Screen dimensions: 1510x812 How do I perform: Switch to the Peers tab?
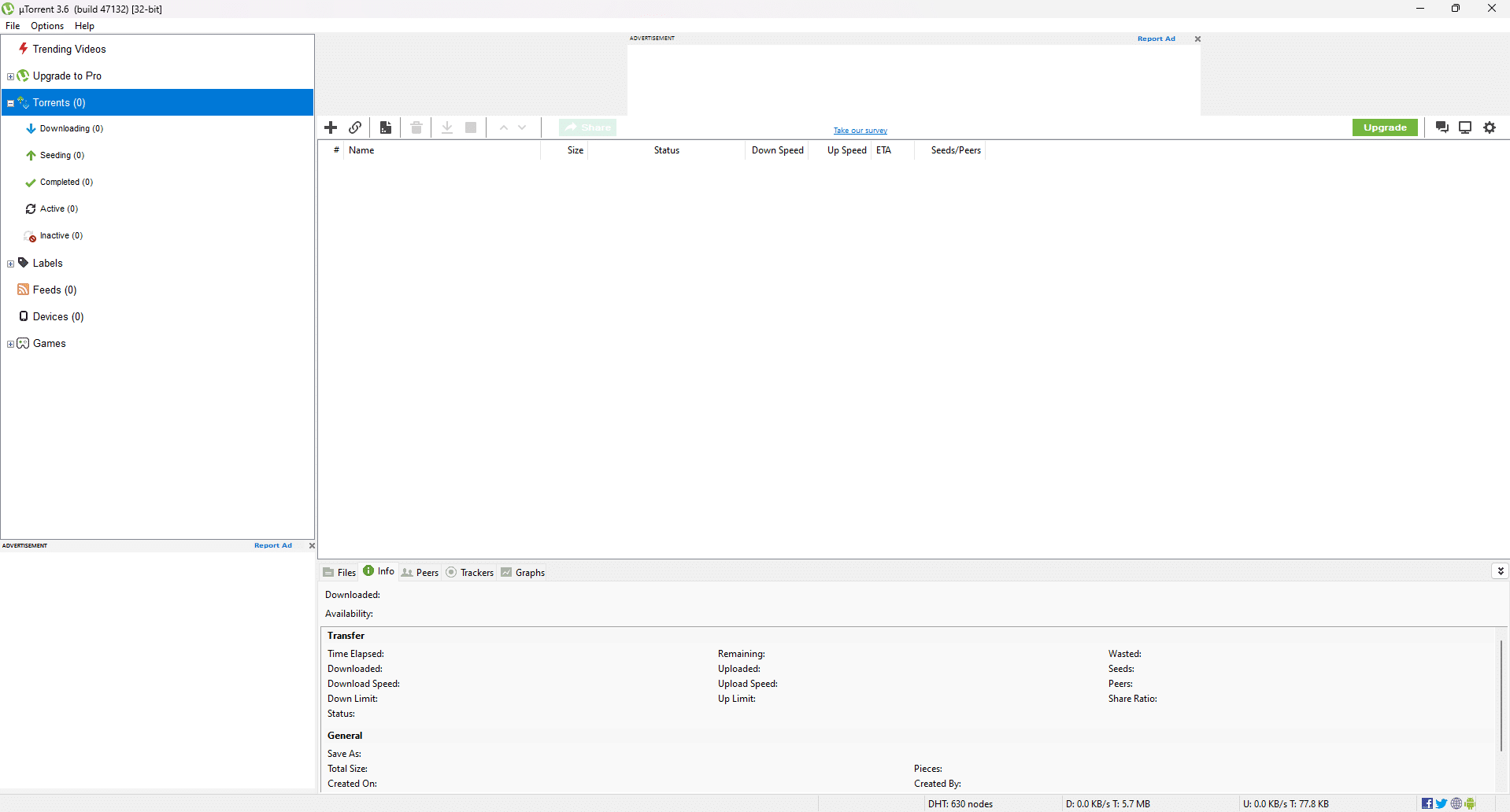coord(420,572)
